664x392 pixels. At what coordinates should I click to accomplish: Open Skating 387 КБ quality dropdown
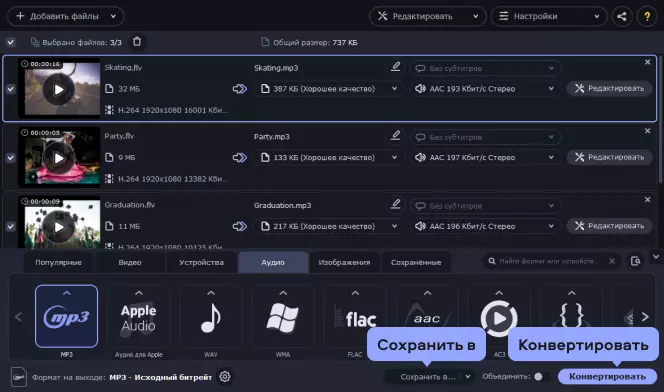coord(329,89)
